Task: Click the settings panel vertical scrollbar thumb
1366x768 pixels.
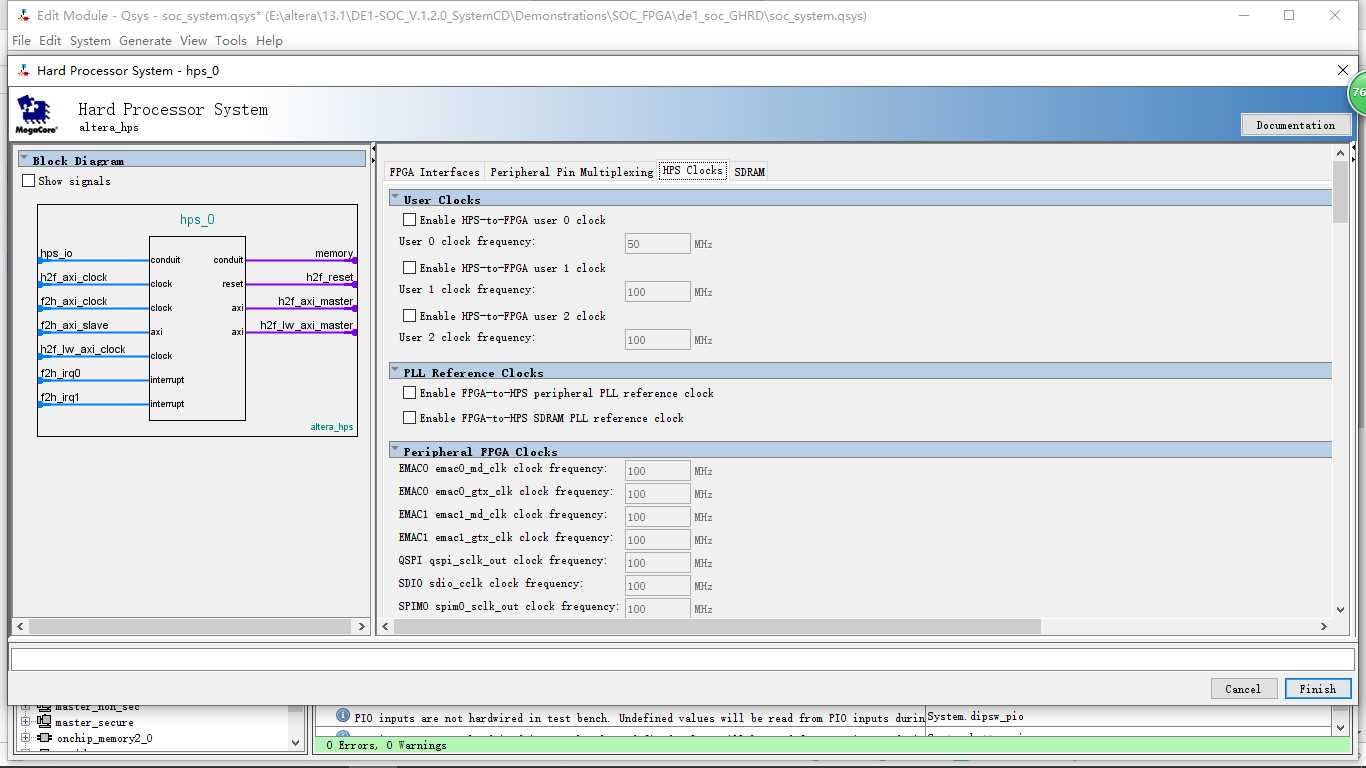Action: coord(1340,192)
